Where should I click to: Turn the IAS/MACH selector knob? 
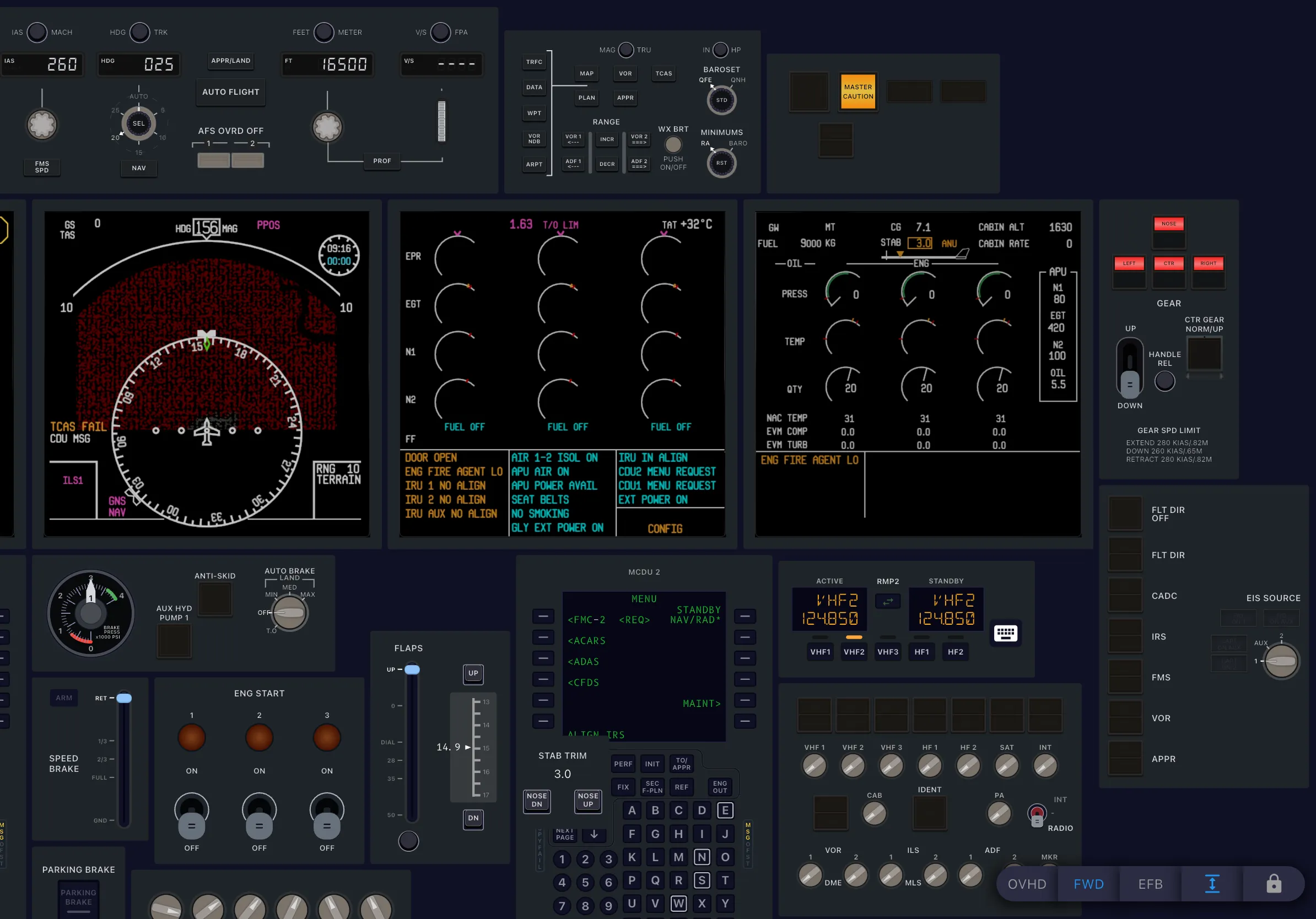click(37, 32)
